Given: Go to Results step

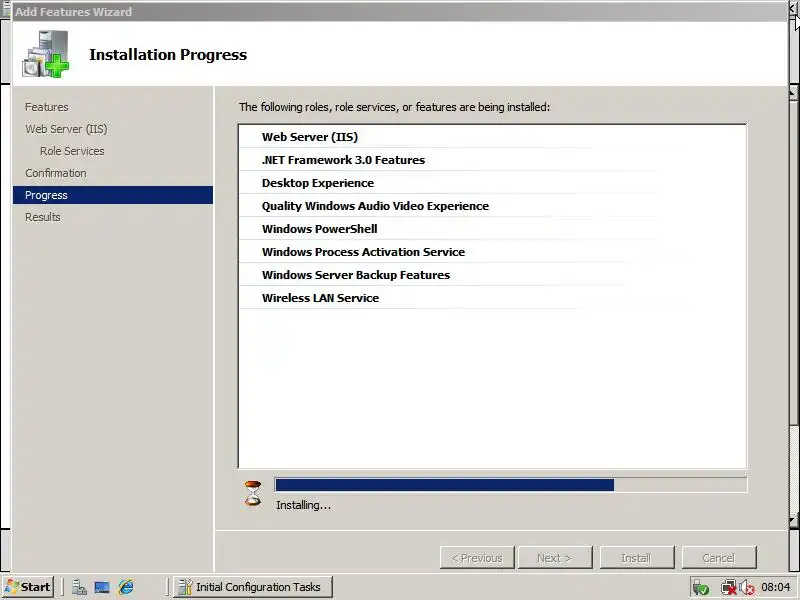Looking at the screenshot, I should [42, 217].
